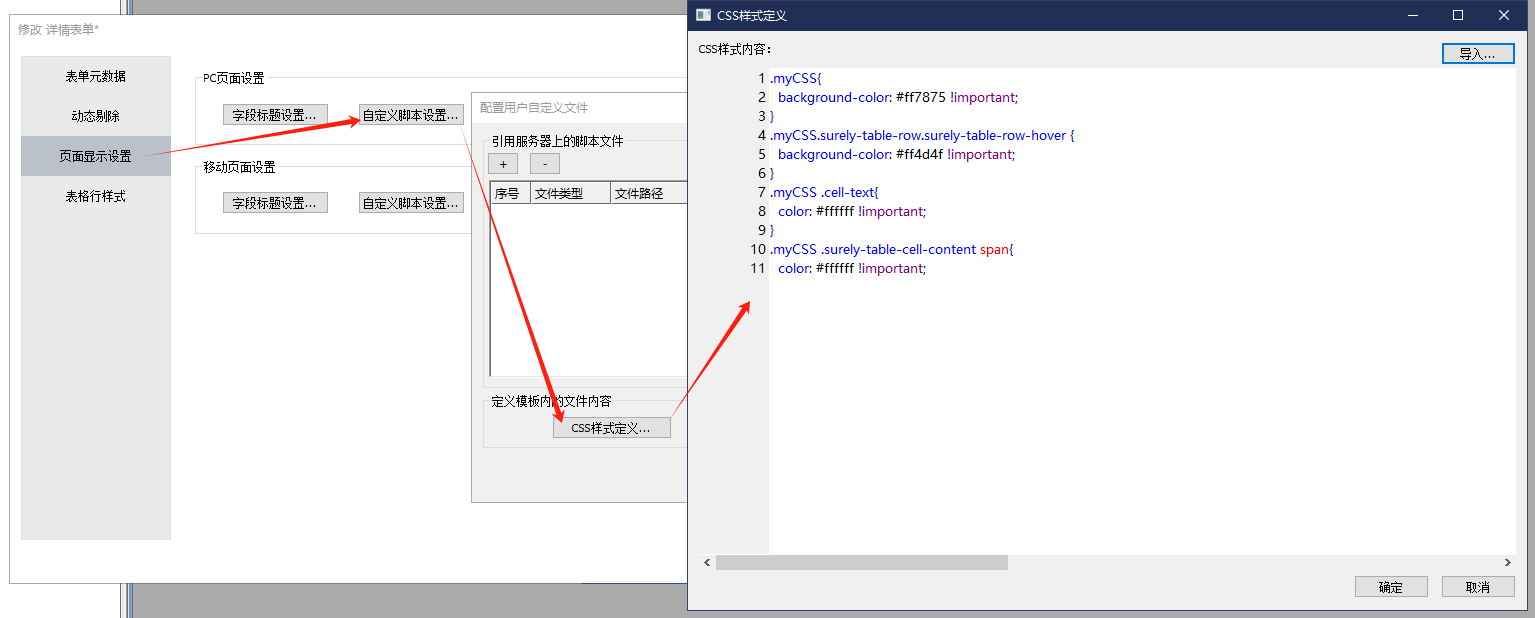Remove a script file with the - button
This screenshot has height=618, width=1535.
pyautogui.click(x=544, y=163)
